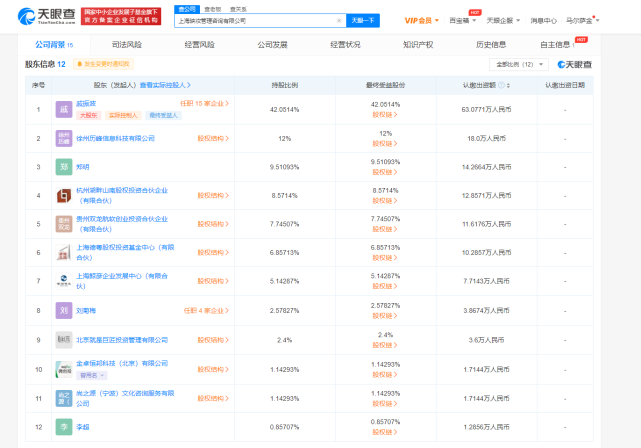Screen dimensions: 641x448
Task: Open 股权结构 for 上海德粤股权投资基金中心
Action: click(213, 253)
